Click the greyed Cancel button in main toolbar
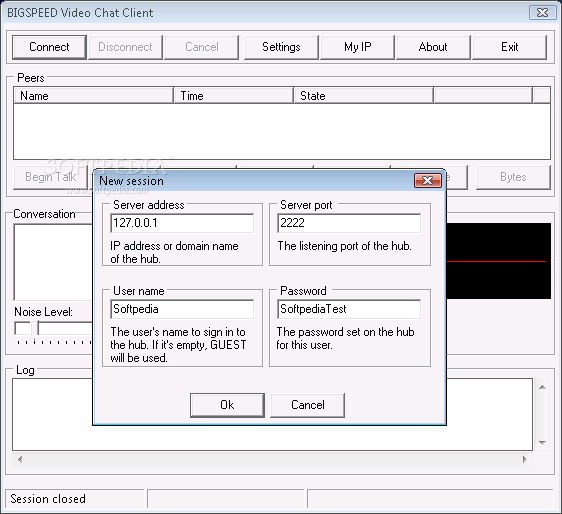The image size is (562, 514). pyautogui.click(x=201, y=47)
